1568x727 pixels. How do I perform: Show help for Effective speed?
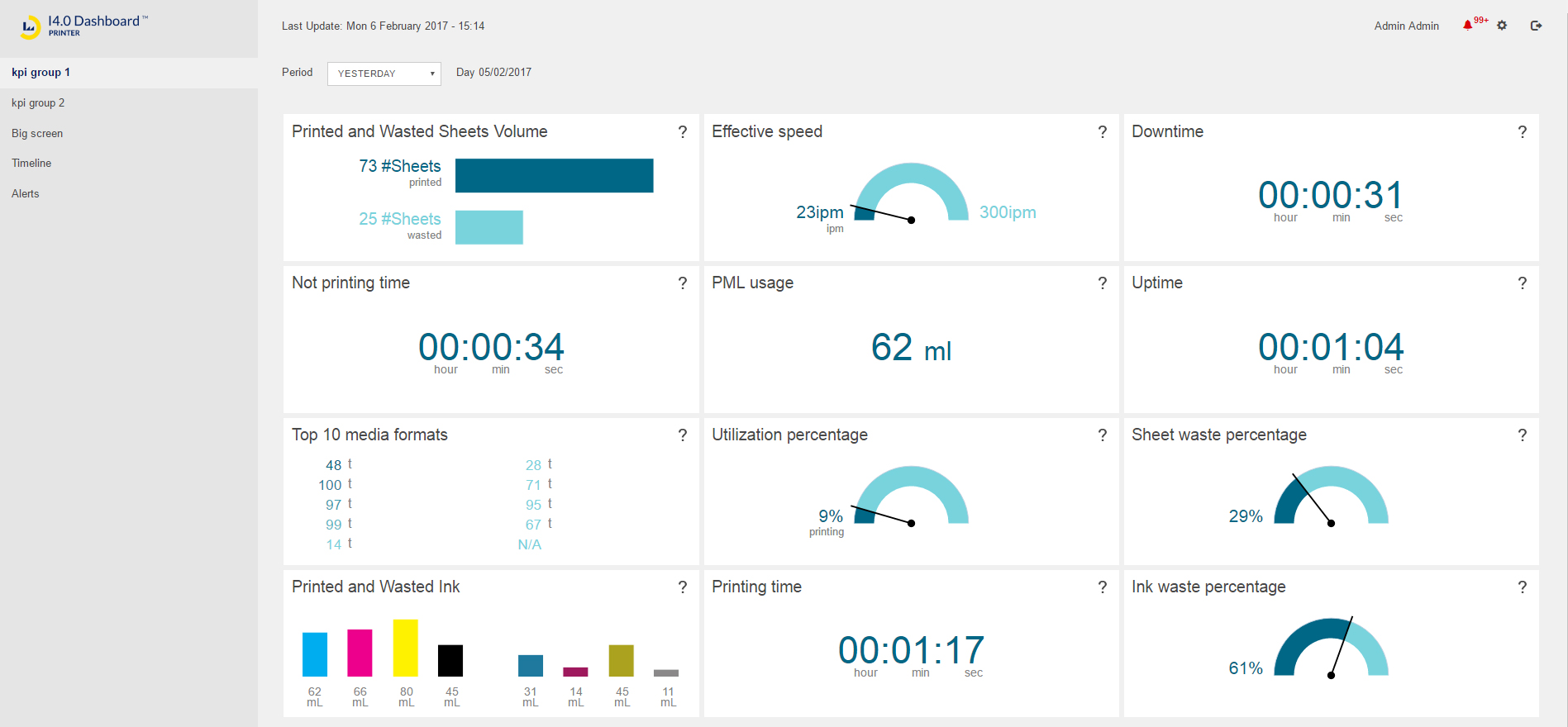coord(1102,132)
